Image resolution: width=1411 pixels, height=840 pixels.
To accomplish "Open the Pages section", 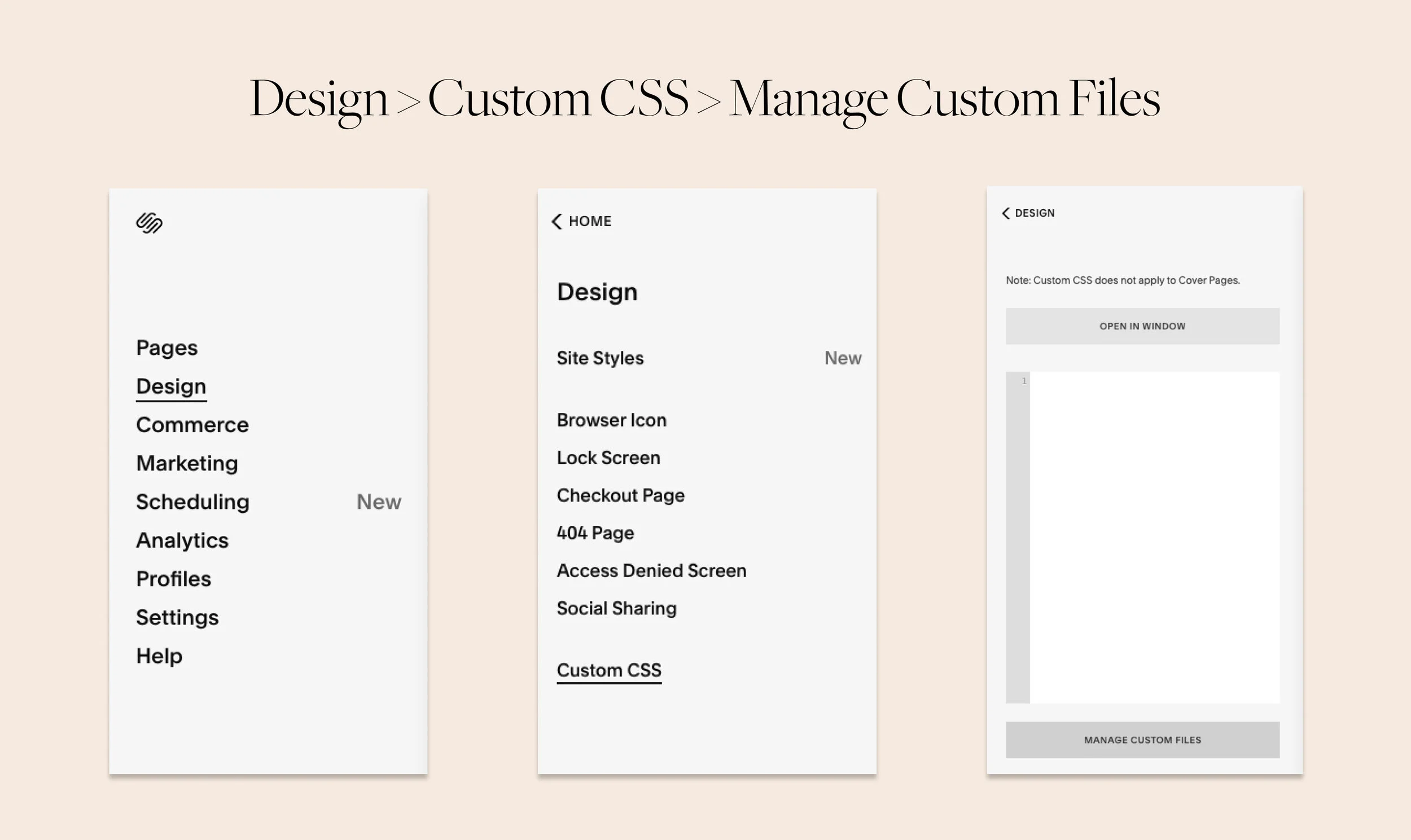I will pos(166,348).
